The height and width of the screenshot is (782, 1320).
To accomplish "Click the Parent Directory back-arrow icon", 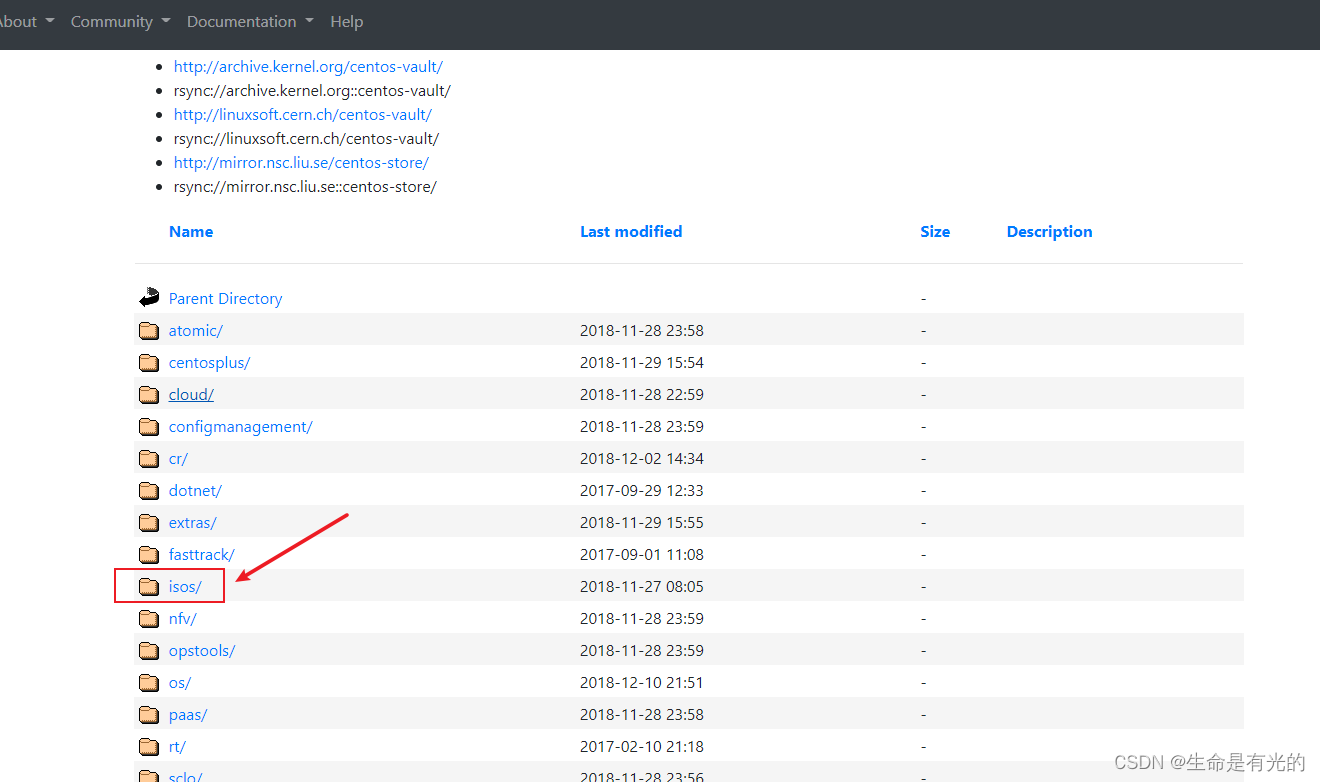I will 149,297.
